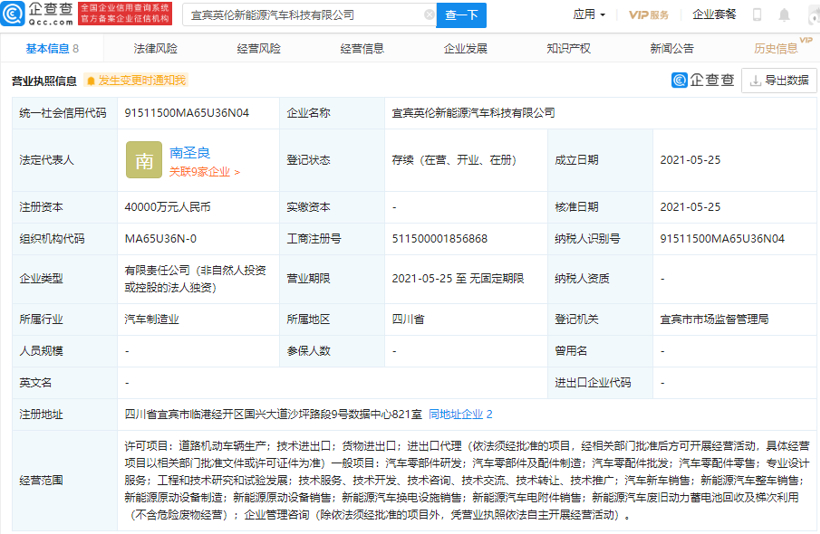
Task: Select the industry value 汽车制造业
Action: pyautogui.click(x=152, y=319)
